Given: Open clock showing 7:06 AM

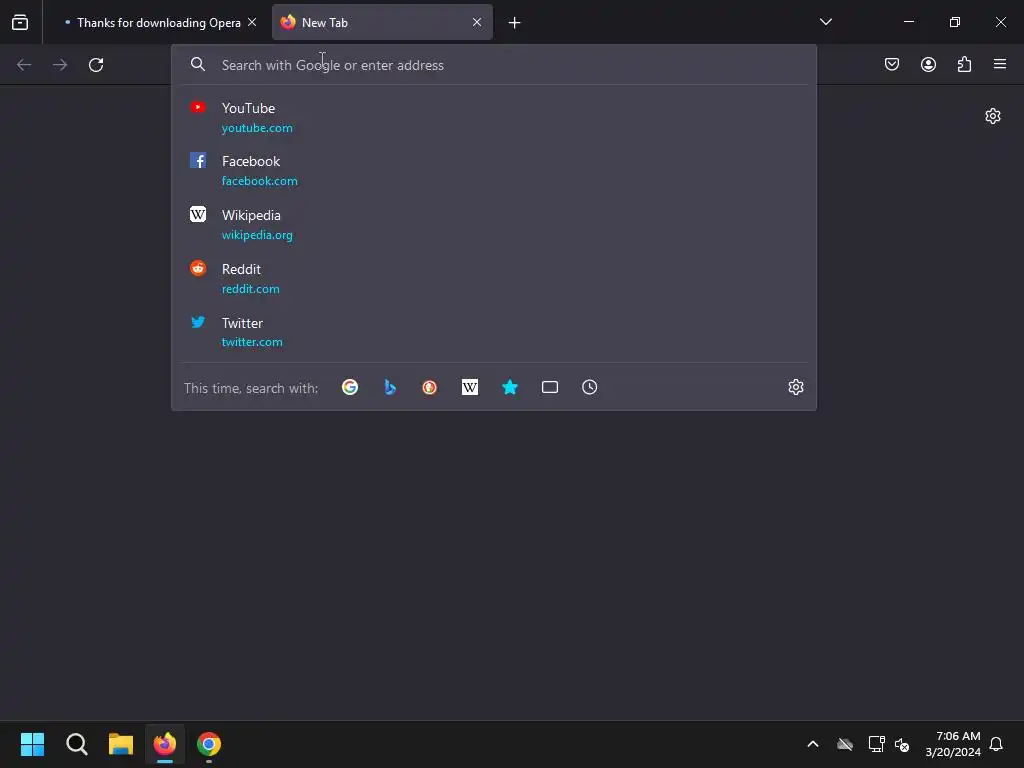Looking at the screenshot, I should [953, 744].
